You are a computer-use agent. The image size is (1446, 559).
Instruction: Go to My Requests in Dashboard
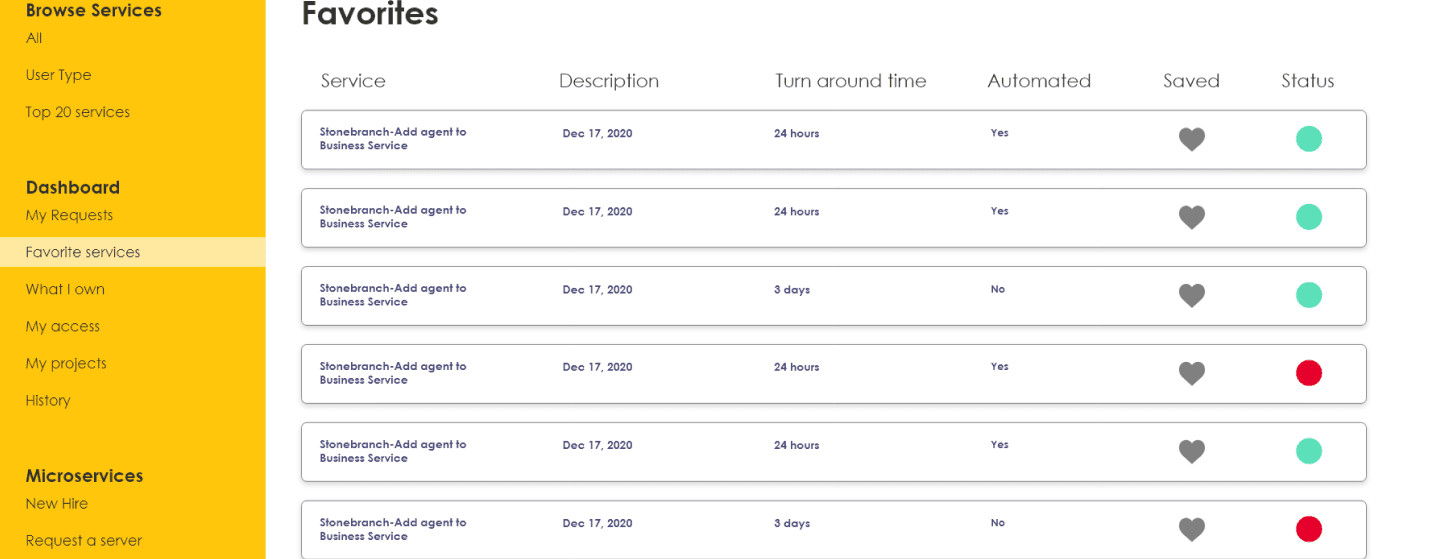point(69,215)
